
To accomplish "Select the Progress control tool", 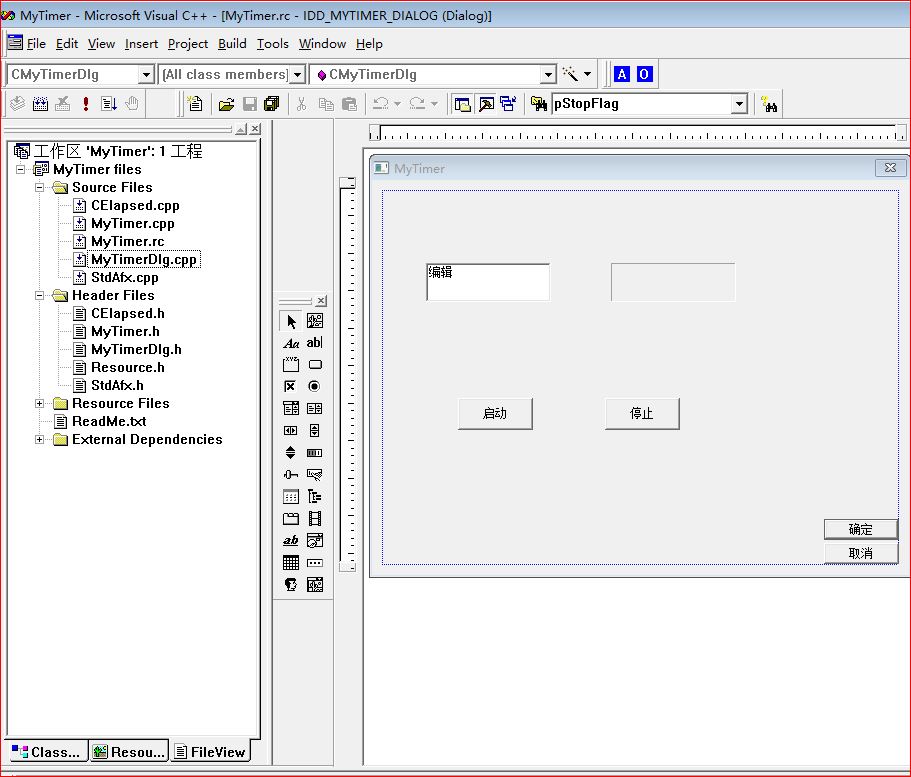I will (x=315, y=453).
